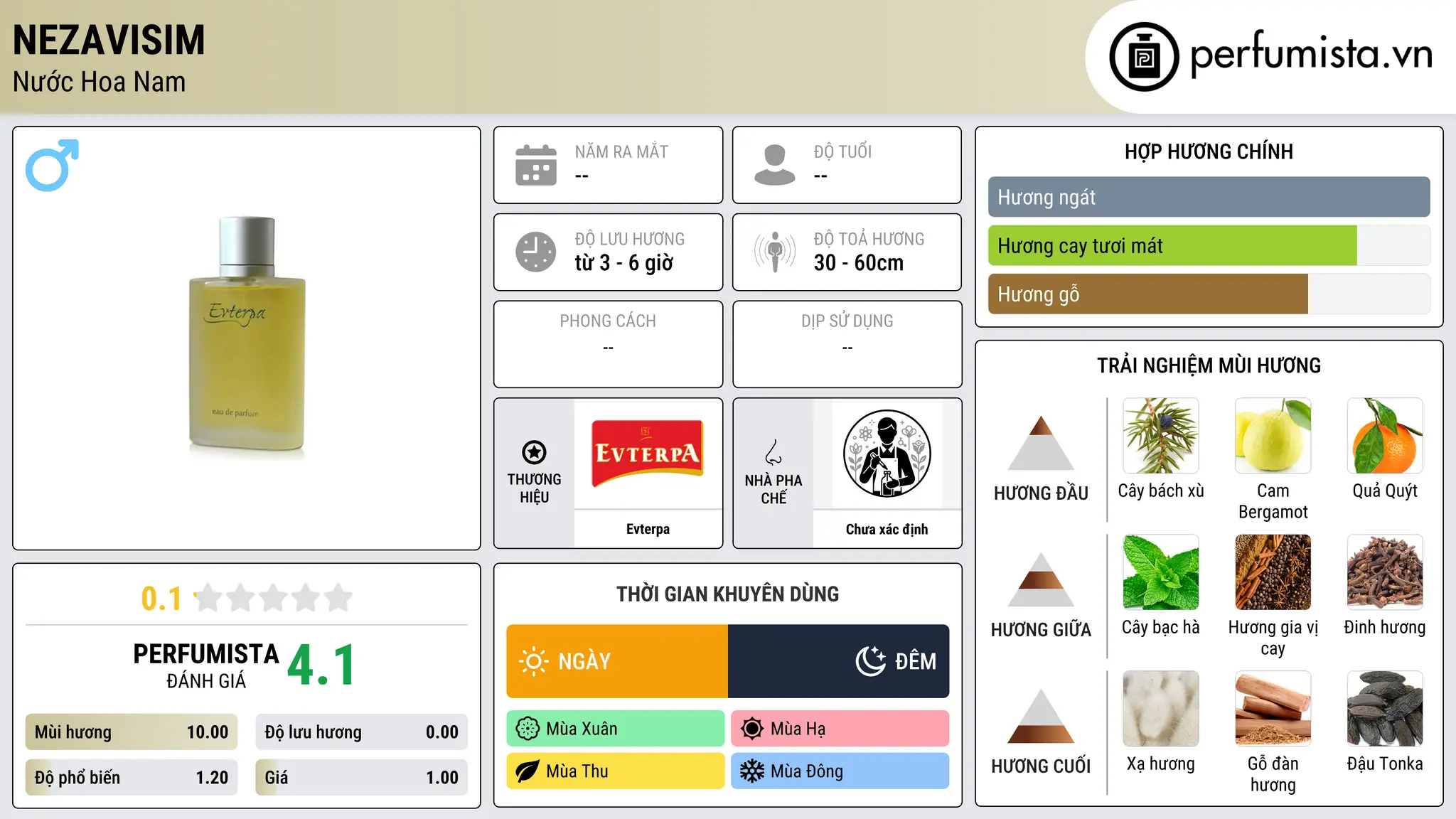The image size is (1456, 819).
Task: Select the Mùa Hạ season button
Action: [840, 729]
